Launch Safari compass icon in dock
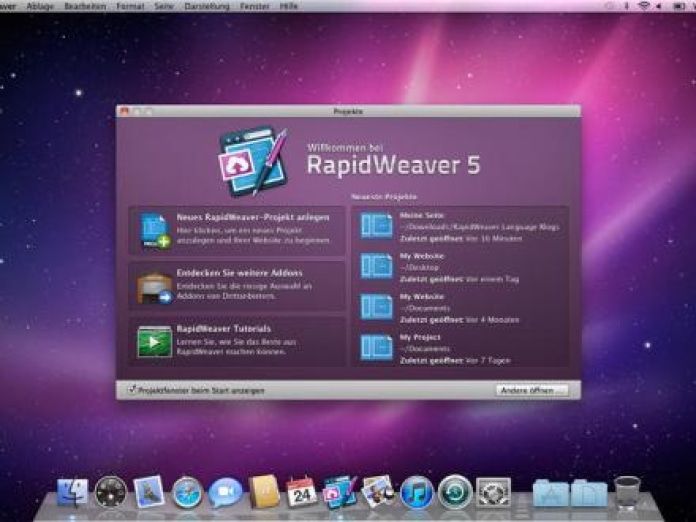696x522 pixels. tap(187, 492)
